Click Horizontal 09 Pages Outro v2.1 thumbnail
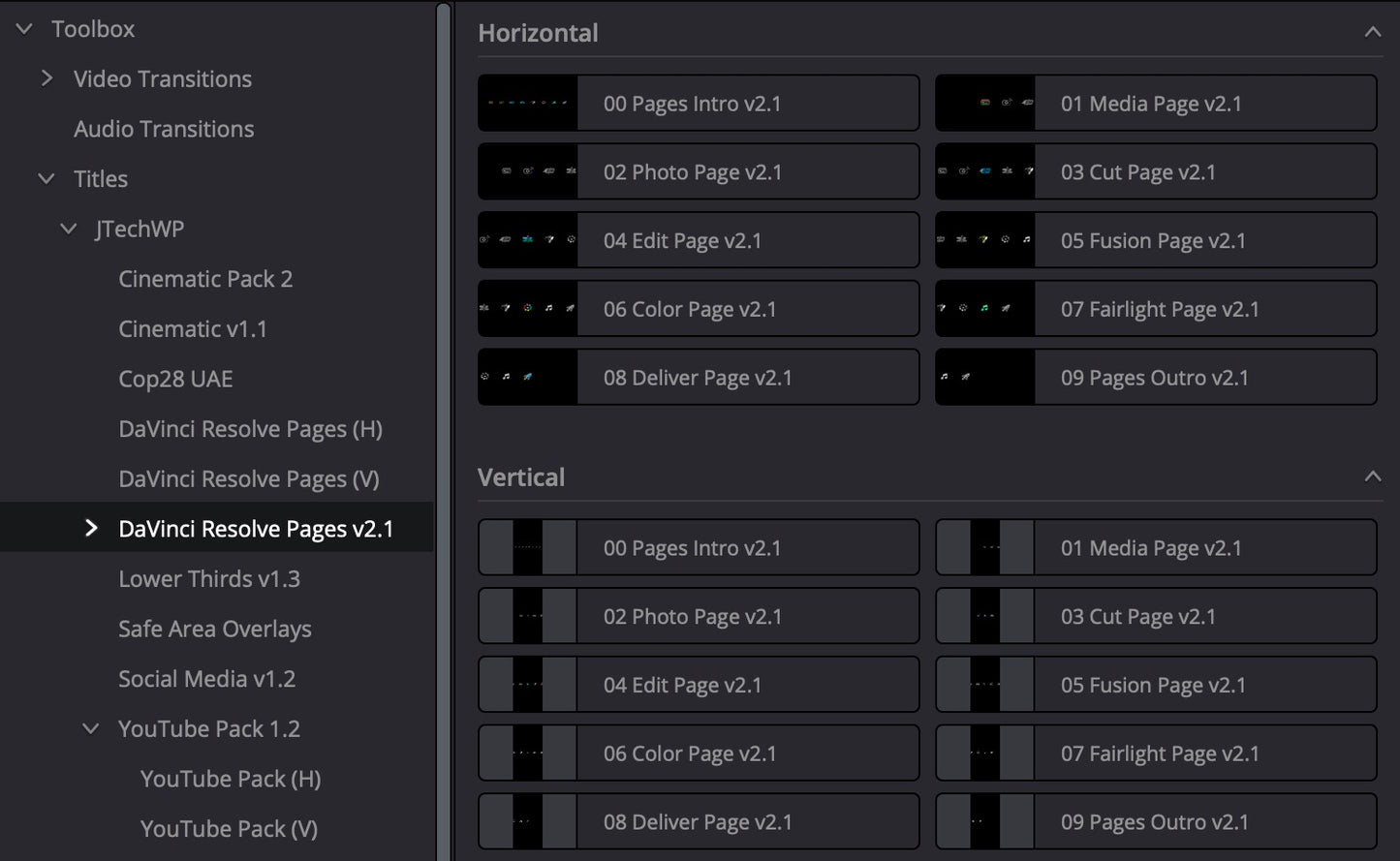Screen dimensions: 1400x861 coord(985,378)
